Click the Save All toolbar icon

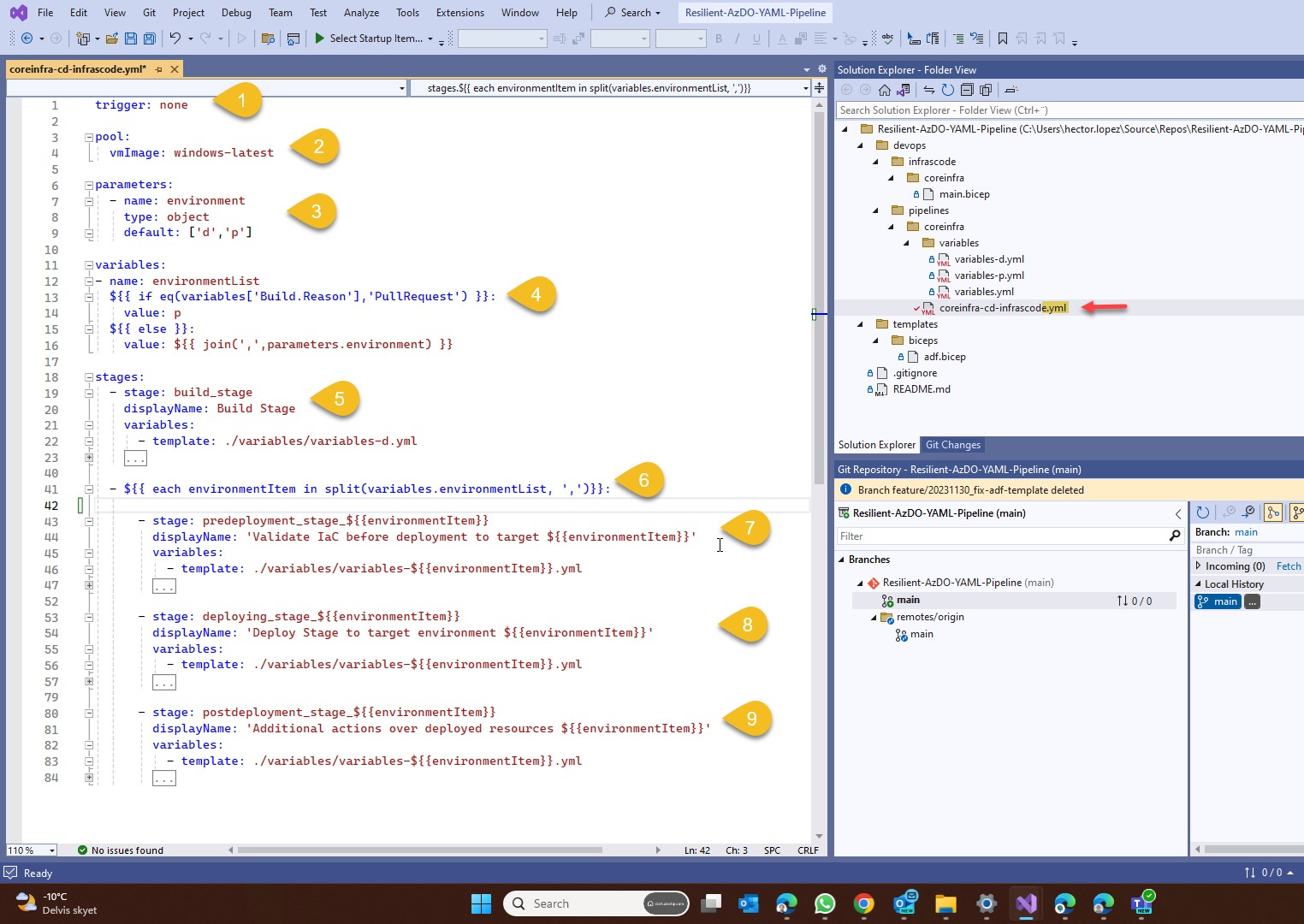pos(150,38)
